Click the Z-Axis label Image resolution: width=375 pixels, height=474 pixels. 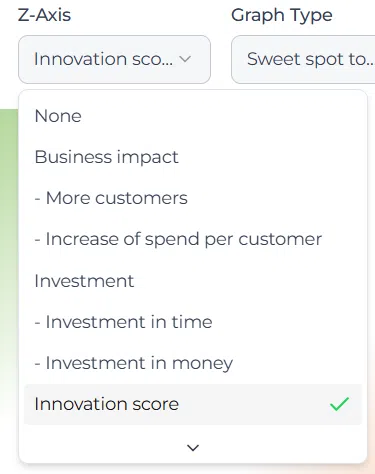[x=44, y=15]
